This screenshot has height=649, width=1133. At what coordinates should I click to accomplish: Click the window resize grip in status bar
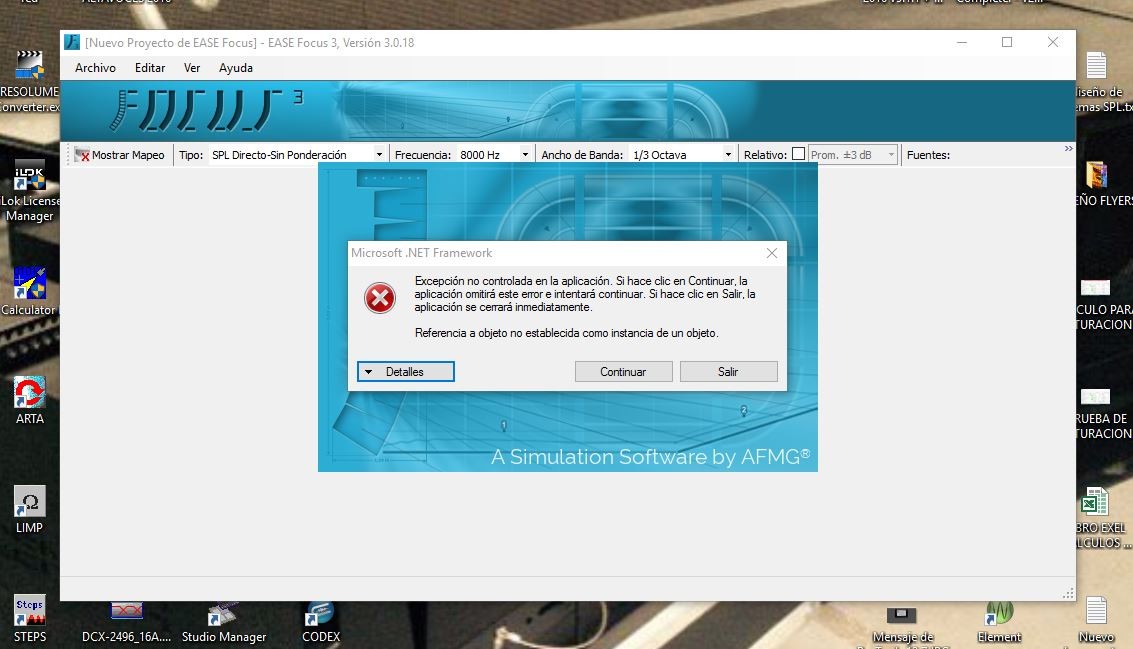point(1068,593)
